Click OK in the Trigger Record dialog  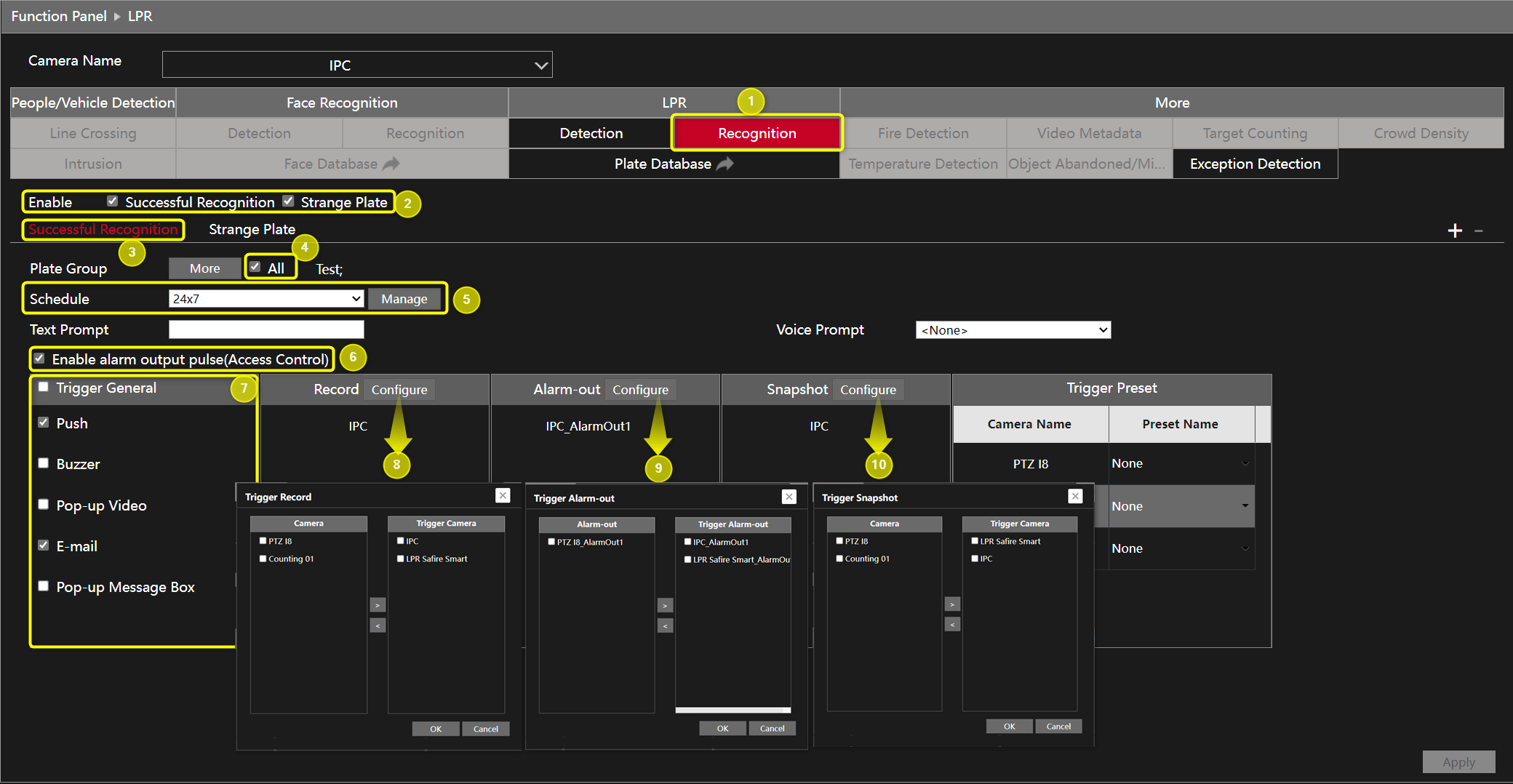[x=435, y=728]
